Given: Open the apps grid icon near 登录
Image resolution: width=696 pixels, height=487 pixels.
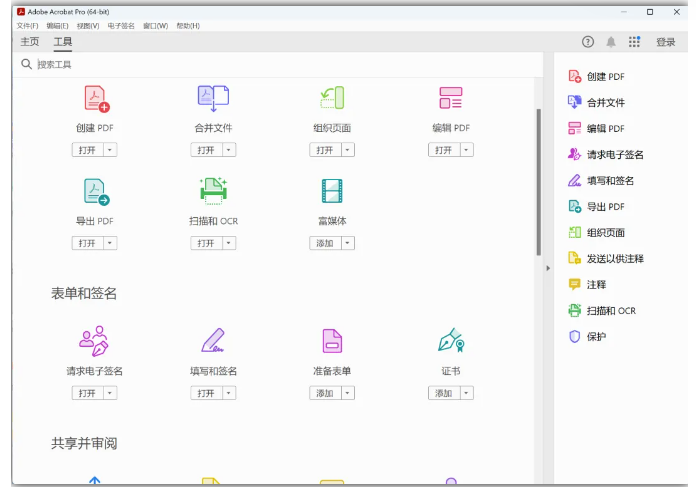Looking at the screenshot, I should (x=634, y=42).
